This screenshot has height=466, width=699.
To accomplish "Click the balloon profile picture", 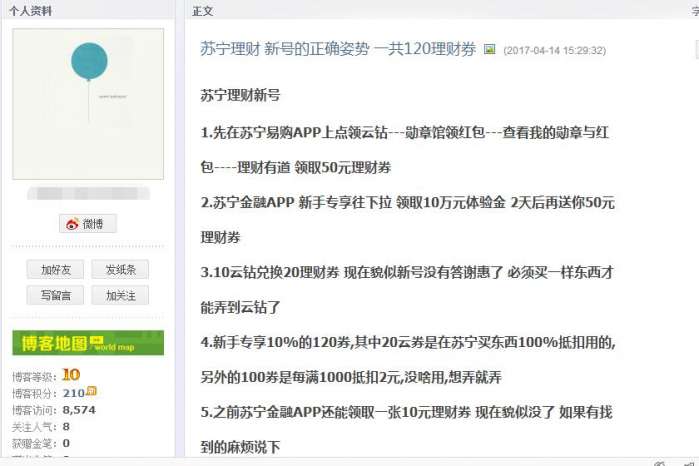I will point(88,104).
